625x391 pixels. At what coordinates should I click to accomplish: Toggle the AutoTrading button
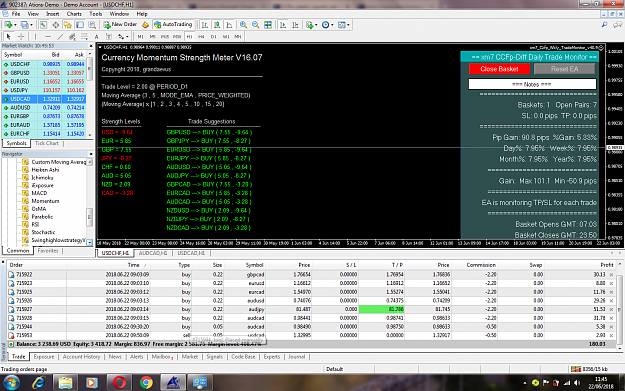click(x=173, y=25)
